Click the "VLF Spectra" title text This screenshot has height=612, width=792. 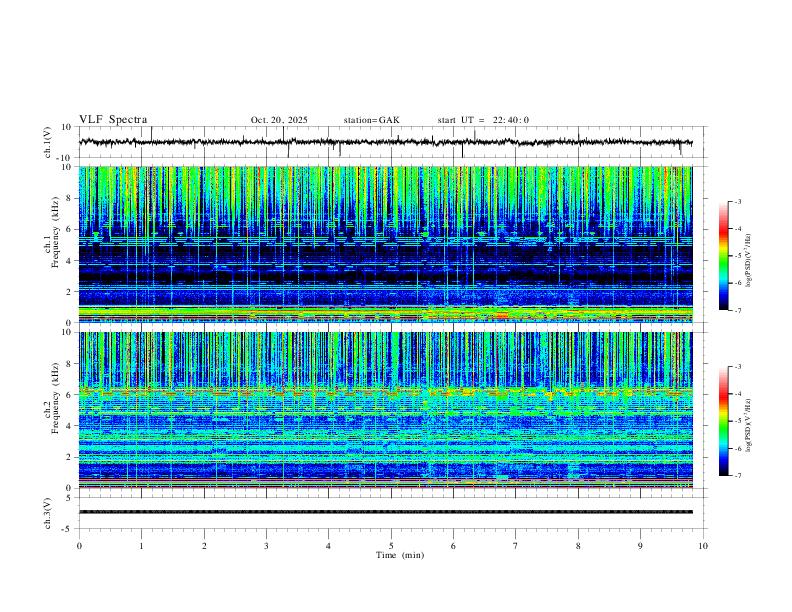pos(113,120)
